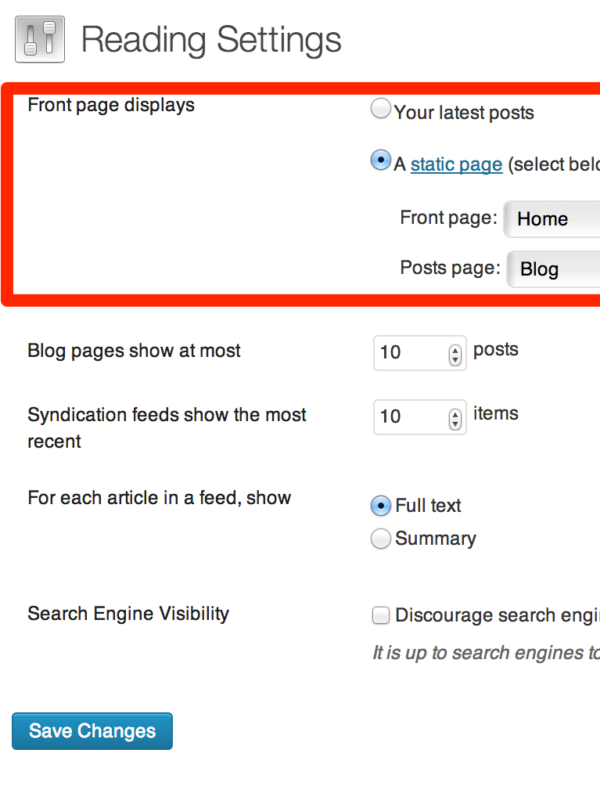Click the stepper arrows on posts count
Image resolution: width=600 pixels, height=800 pixels.
[x=455, y=355]
